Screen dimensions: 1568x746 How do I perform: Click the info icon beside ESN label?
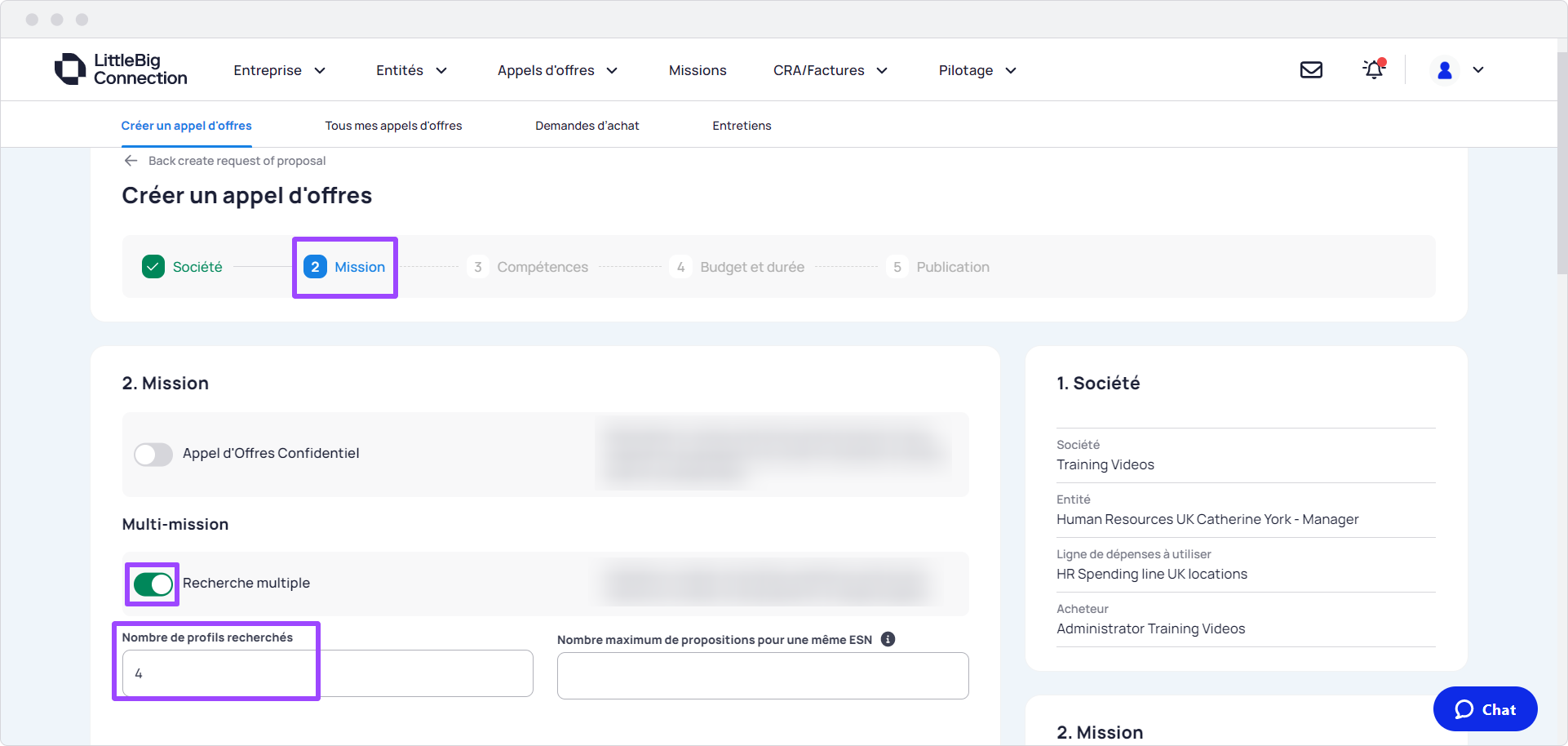[888, 639]
